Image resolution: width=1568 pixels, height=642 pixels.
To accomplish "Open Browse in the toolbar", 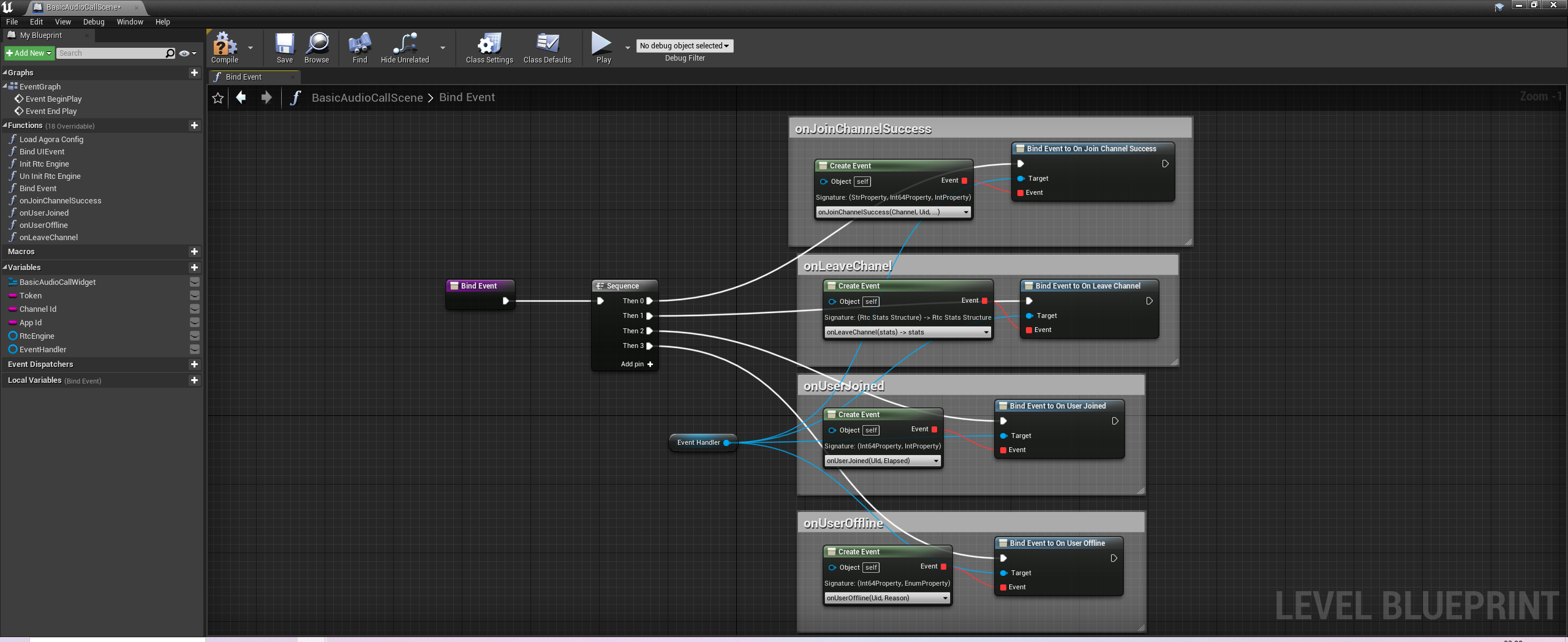I will [x=317, y=45].
